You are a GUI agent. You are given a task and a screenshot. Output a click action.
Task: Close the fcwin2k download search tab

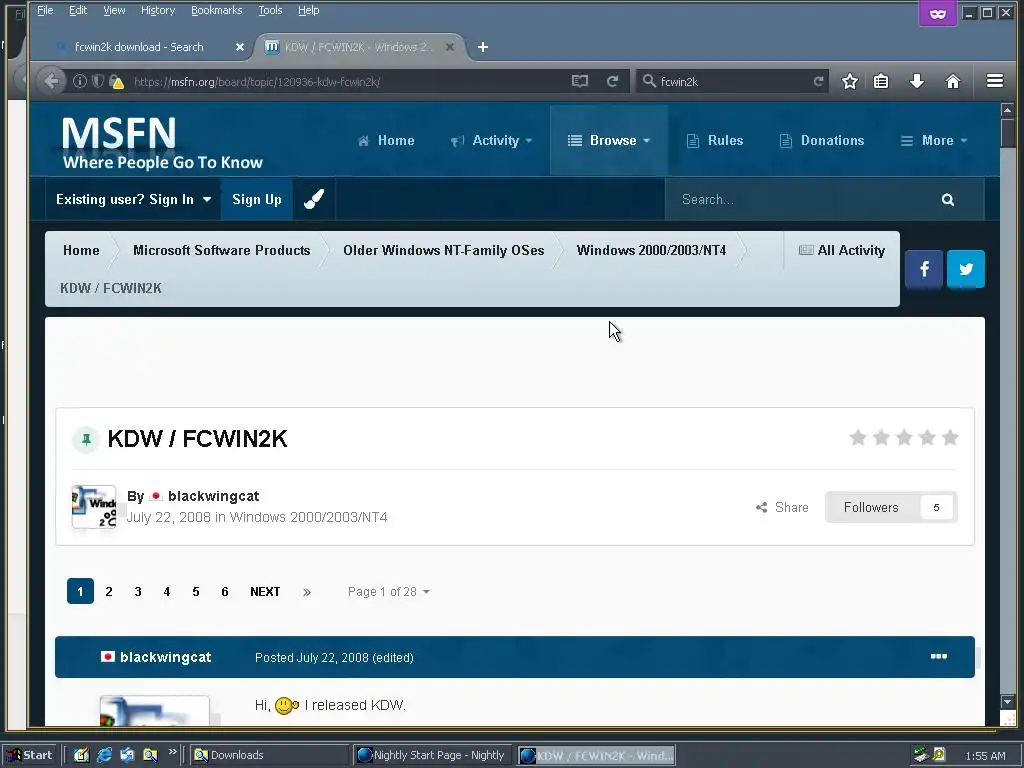tap(240, 47)
